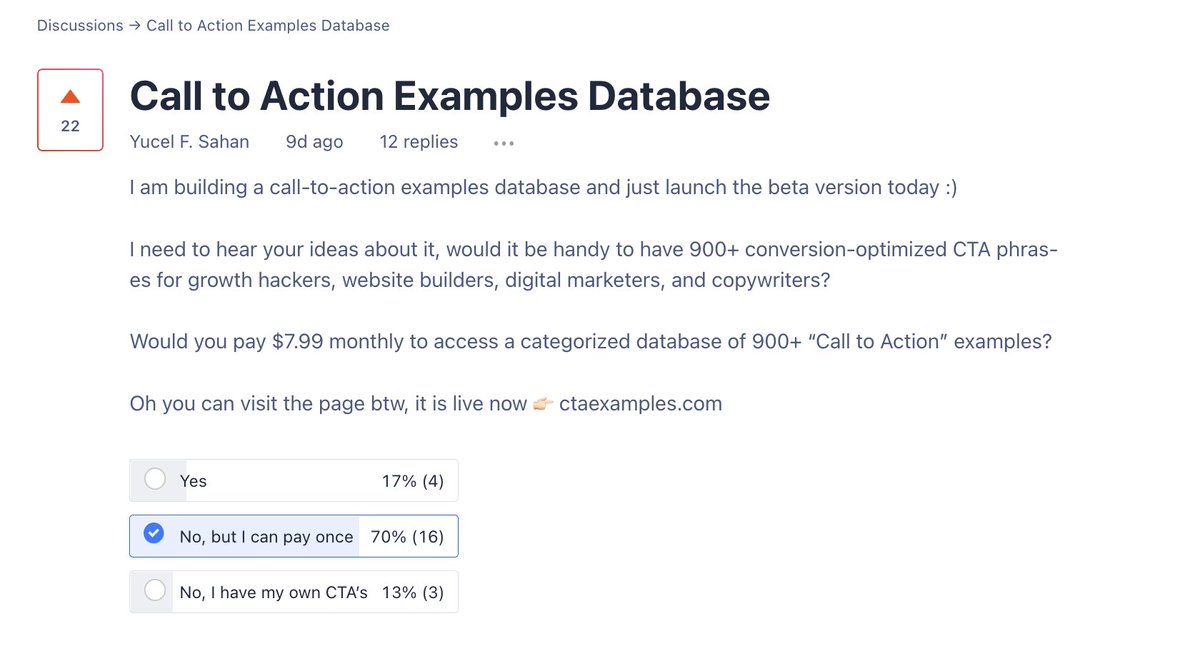Viewport: 1200px width, 651px height.
Task: Open the three-dot more options menu
Action: (x=504, y=143)
